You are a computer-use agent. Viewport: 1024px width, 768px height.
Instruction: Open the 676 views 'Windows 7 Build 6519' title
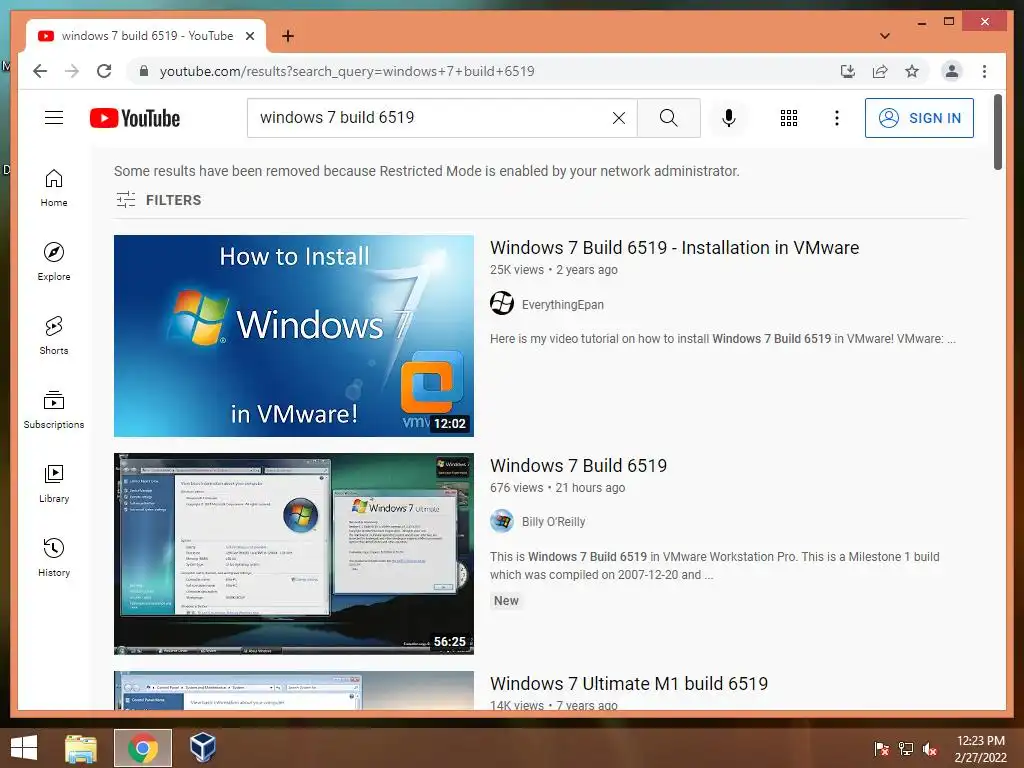click(579, 466)
